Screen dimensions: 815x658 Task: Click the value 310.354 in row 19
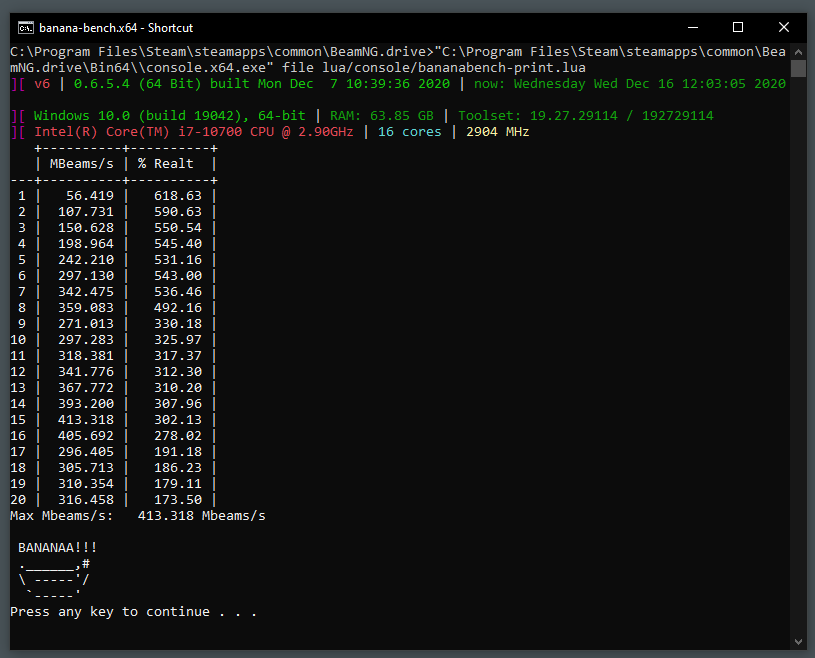(86, 484)
